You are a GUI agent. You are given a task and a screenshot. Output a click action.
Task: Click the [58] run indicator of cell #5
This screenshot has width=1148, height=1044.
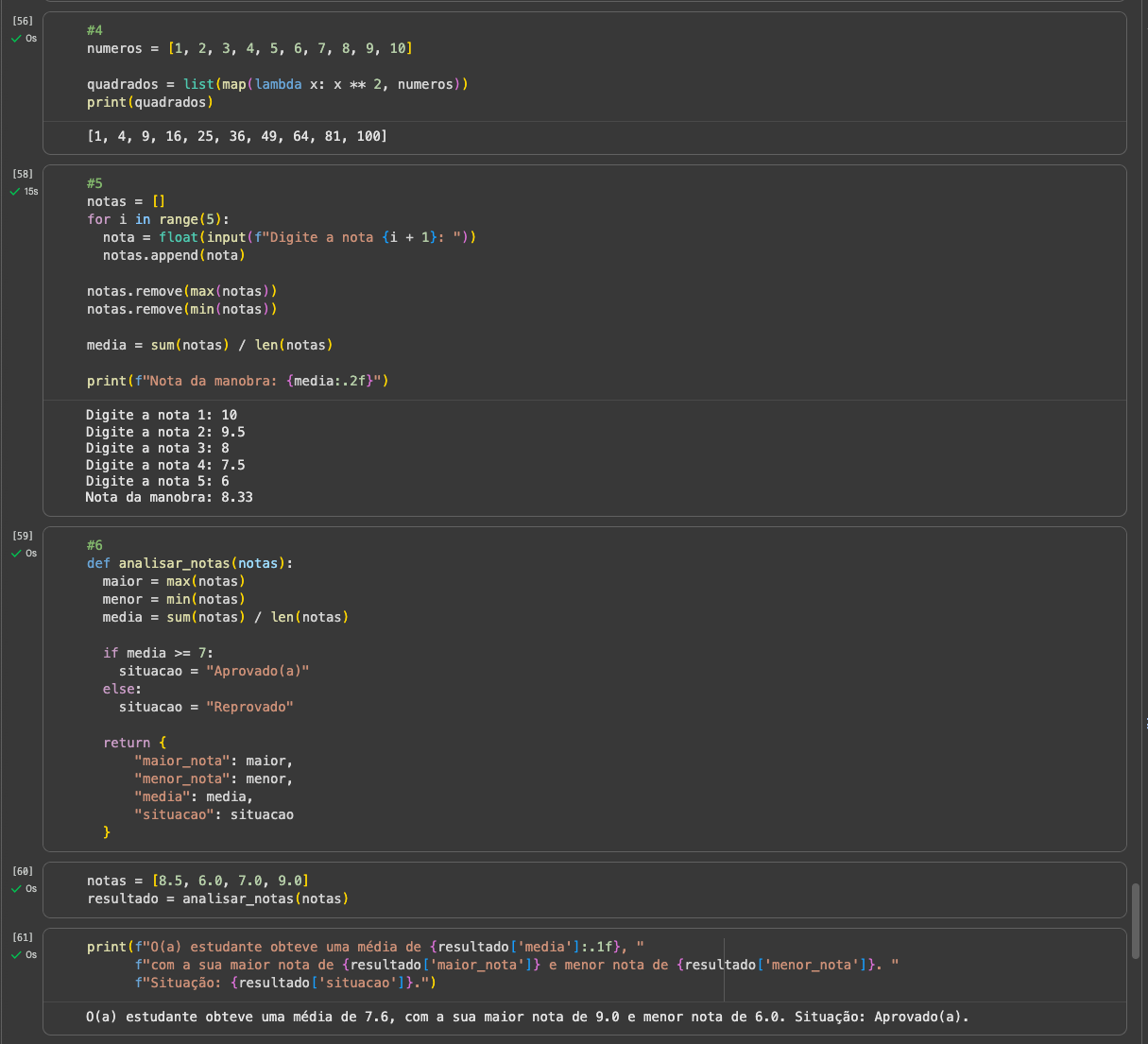point(23,174)
